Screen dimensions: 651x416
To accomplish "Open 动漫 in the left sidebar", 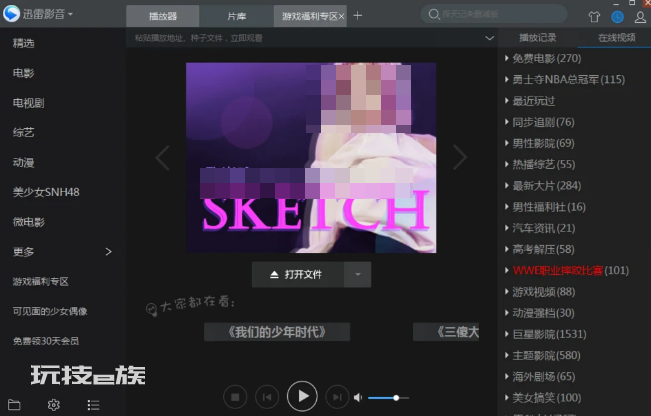I will [x=24, y=163].
